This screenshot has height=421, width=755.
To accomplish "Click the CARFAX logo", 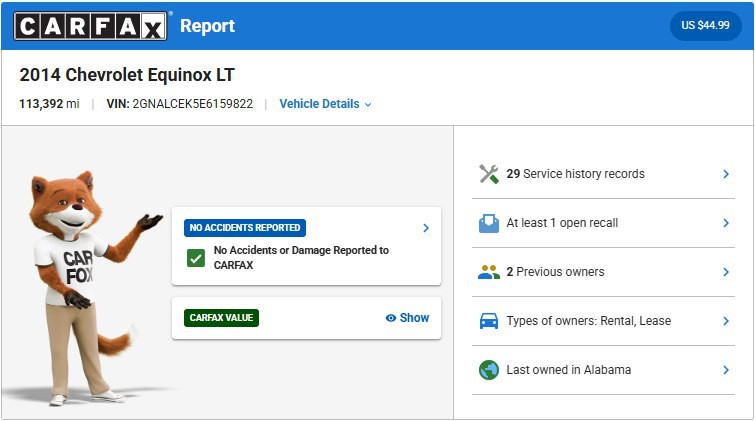I will pos(90,26).
